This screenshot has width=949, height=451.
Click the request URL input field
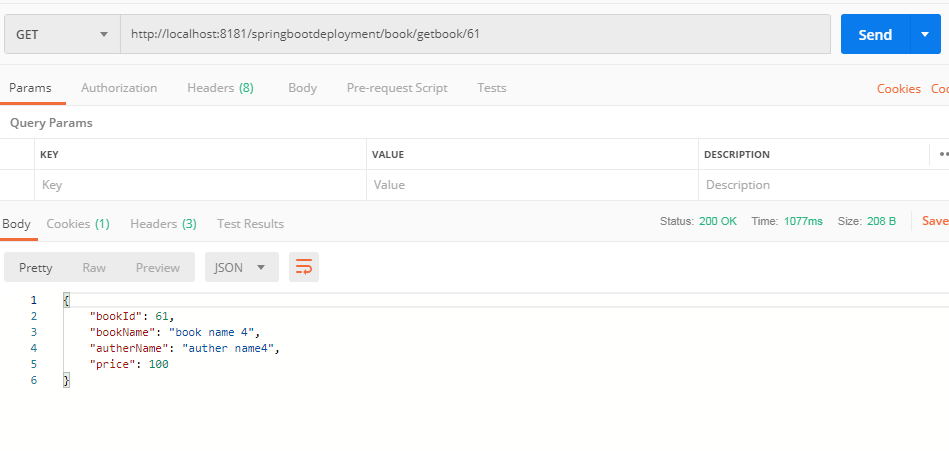(x=475, y=35)
